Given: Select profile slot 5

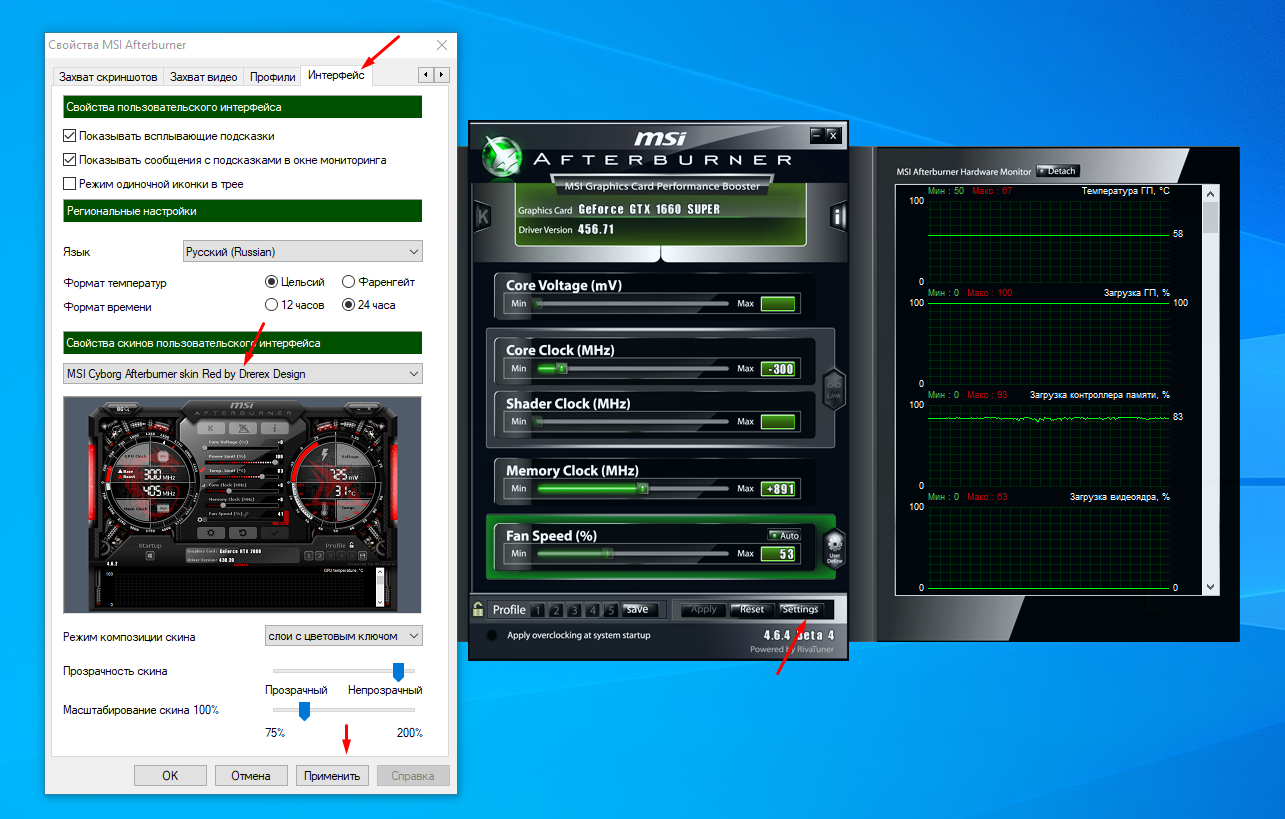Looking at the screenshot, I should [611, 610].
